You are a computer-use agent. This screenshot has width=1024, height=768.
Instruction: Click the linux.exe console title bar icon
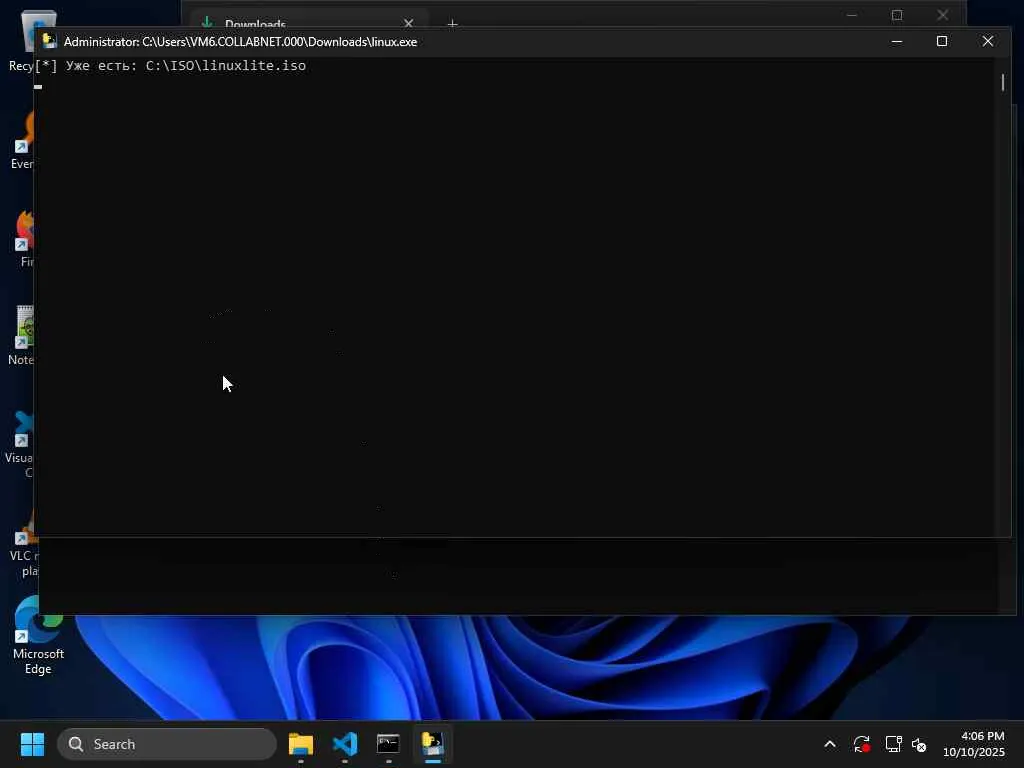(49, 41)
